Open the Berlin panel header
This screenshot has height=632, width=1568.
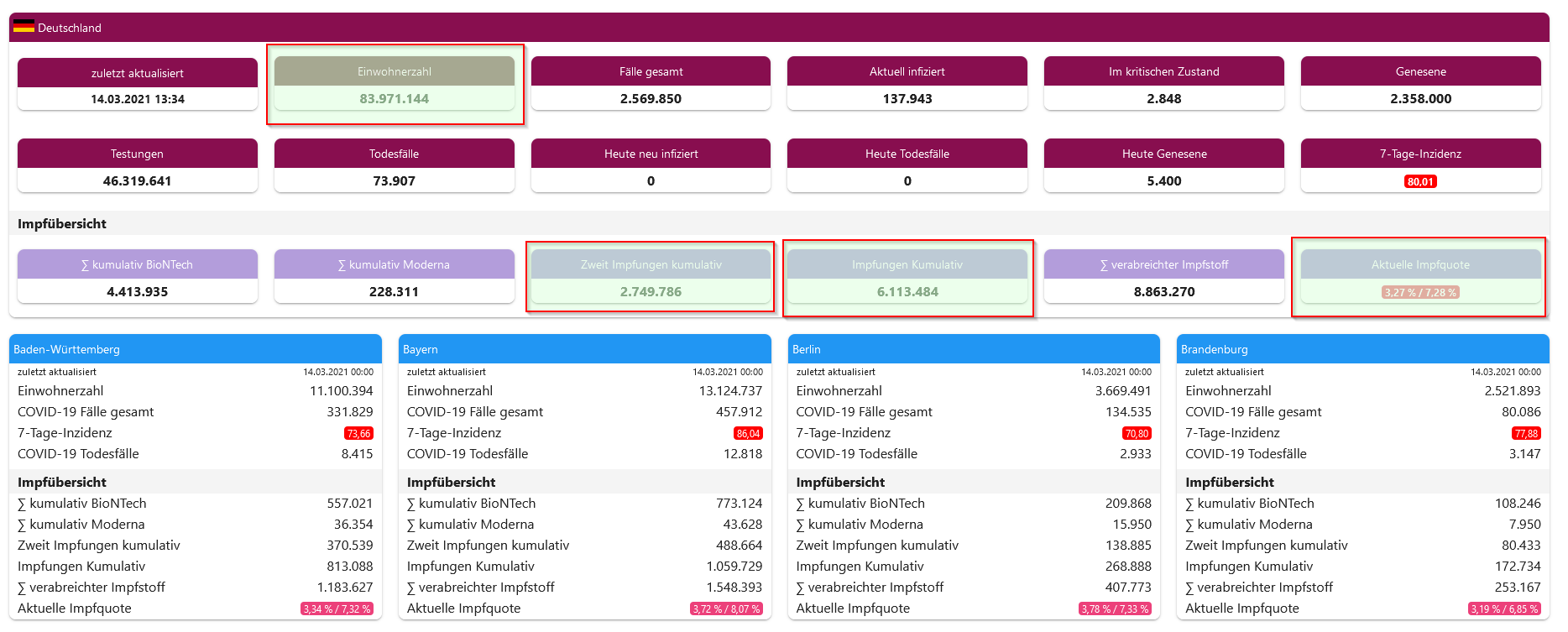click(x=974, y=349)
